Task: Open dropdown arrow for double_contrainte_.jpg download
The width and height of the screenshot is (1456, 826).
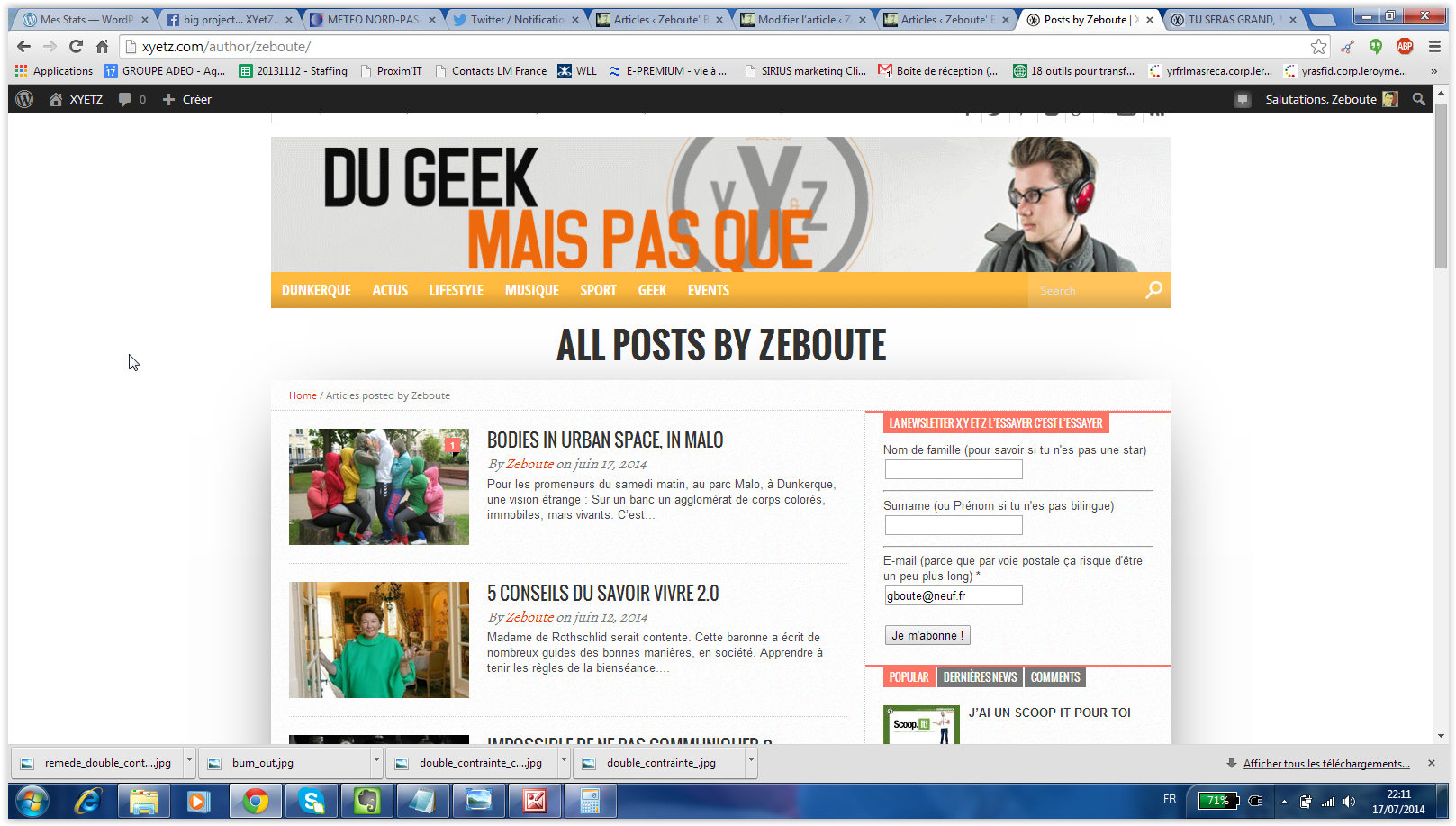Action: pyautogui.click(x=750, y=761)
